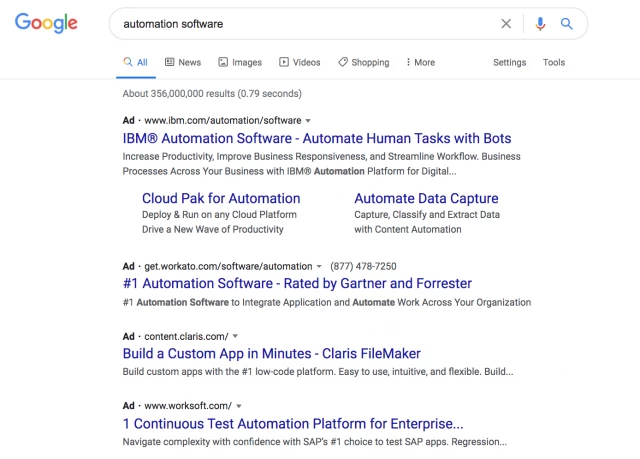Clear the search box with X icon
The width and height of the screenshot is (640, 459).
[506, 24]
